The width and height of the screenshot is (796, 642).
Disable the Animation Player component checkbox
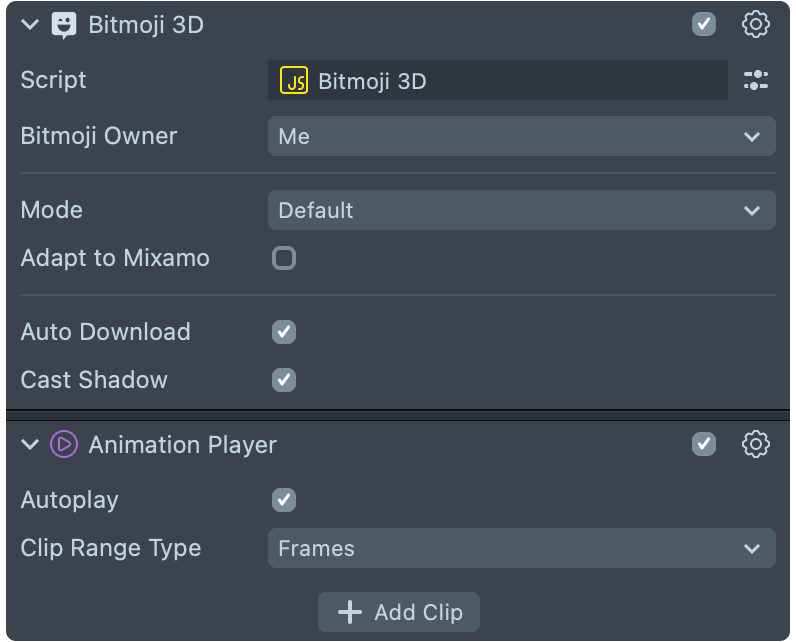[704, 444]
